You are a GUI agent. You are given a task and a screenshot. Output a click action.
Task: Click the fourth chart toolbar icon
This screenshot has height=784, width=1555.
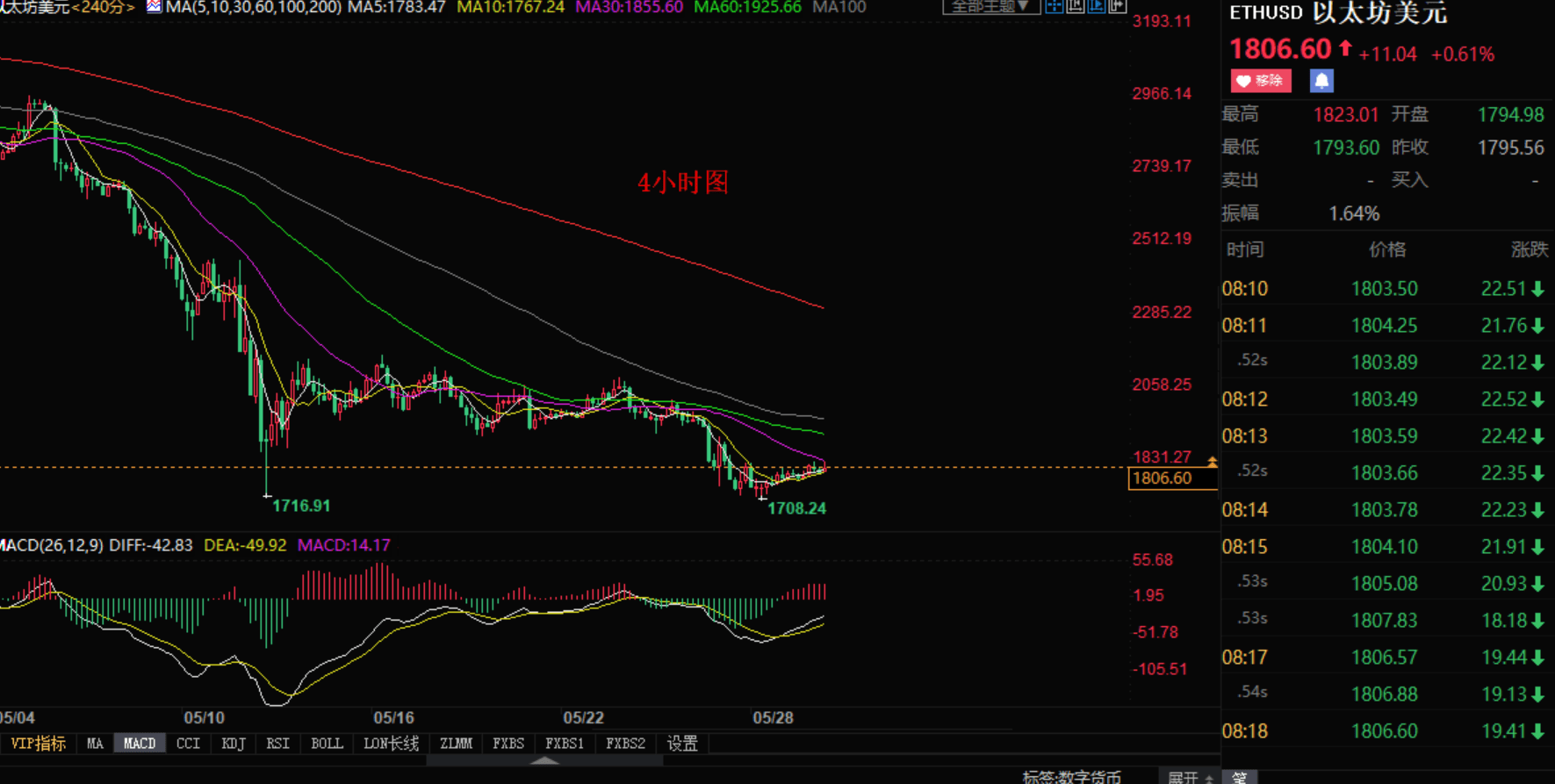1117,7
